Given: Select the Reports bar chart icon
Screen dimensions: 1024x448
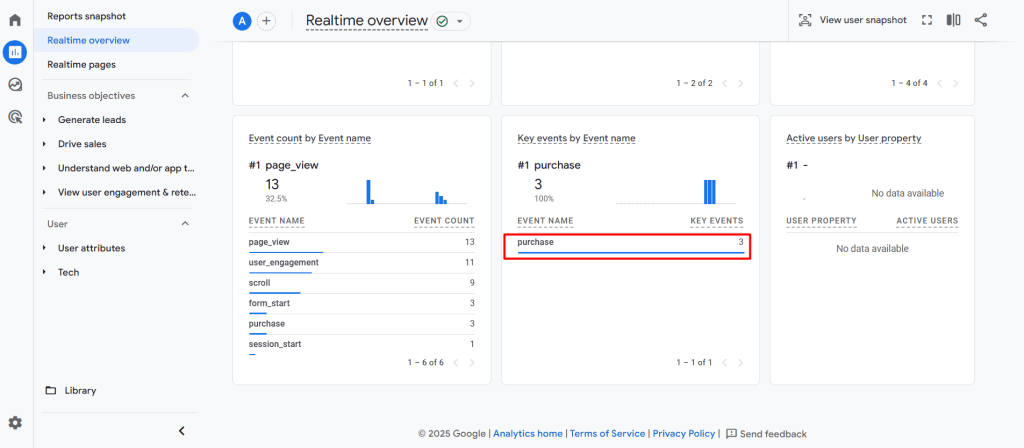Looking at the screenshot, I should click(x=15, y=52).
